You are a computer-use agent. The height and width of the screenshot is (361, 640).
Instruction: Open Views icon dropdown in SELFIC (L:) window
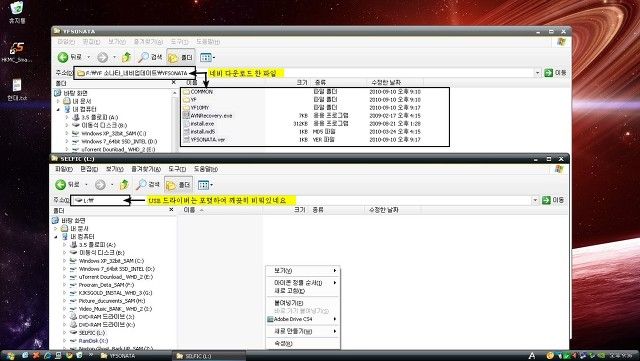click(x=205, y=185)
